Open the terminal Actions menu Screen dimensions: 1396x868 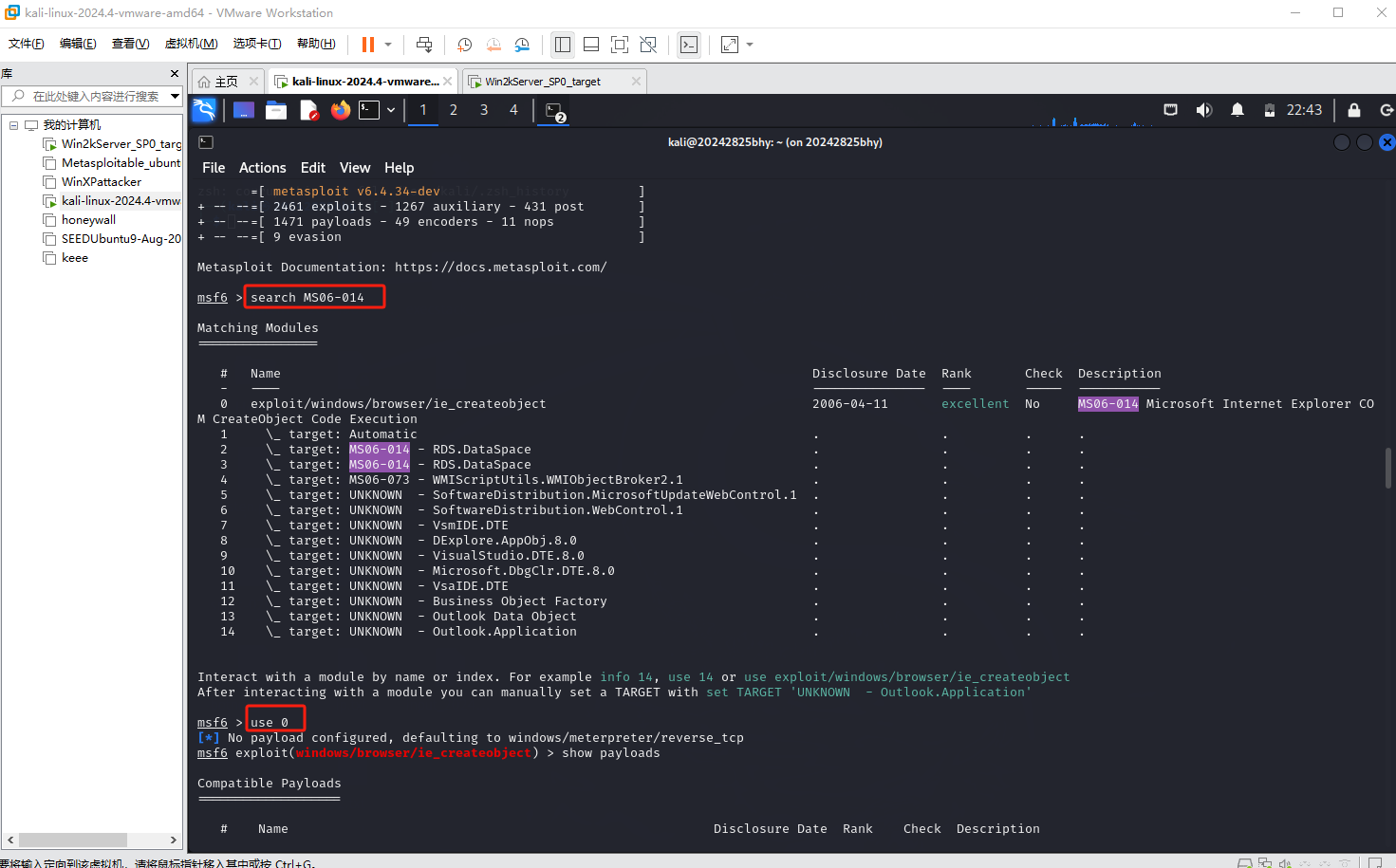pyautogui.click(x=262, y=168)
